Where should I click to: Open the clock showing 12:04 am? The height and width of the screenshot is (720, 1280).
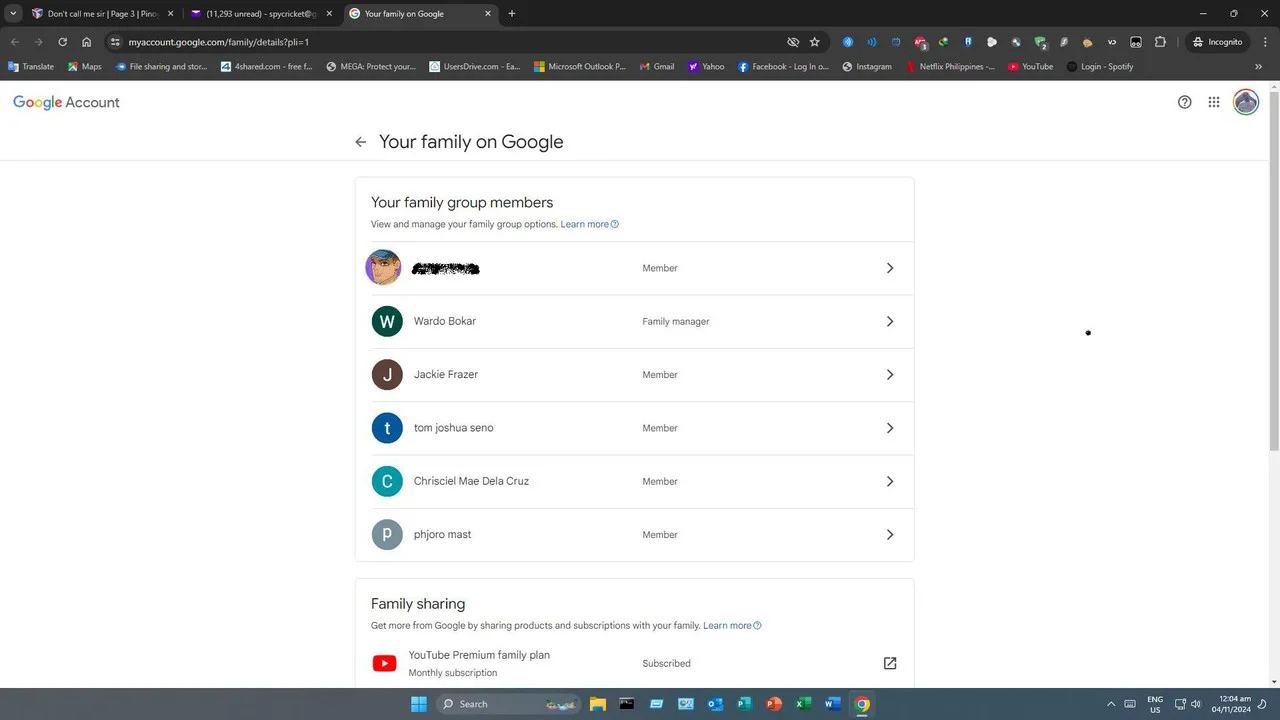pyautogui.click(x=1231, y=704)
